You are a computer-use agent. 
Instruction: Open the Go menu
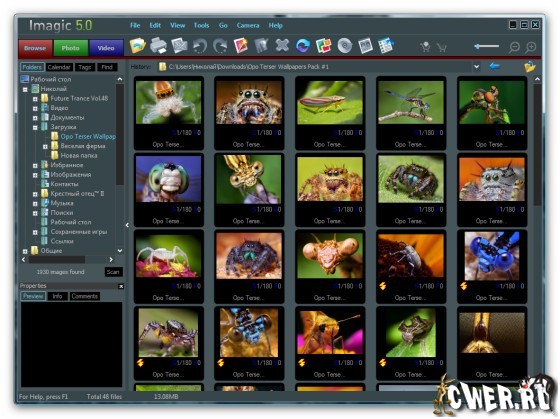click(223, 25)
